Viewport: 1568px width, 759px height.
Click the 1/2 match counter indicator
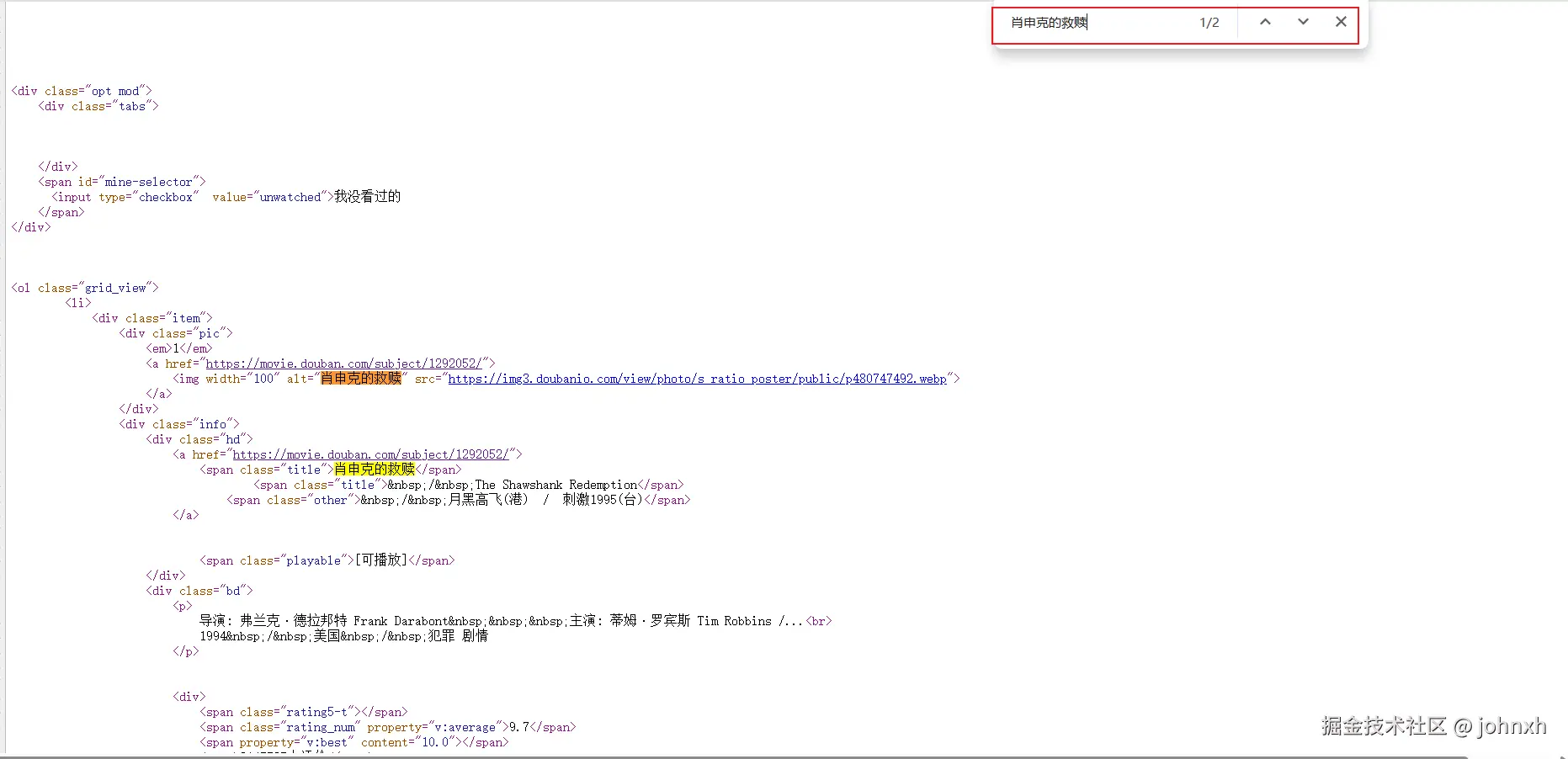pyautogui.click(x=1209, y=23)
